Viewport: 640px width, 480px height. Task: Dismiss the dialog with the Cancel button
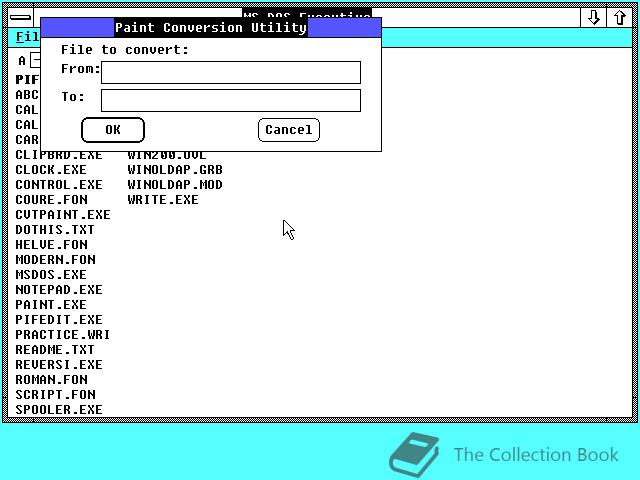point(289,130)
